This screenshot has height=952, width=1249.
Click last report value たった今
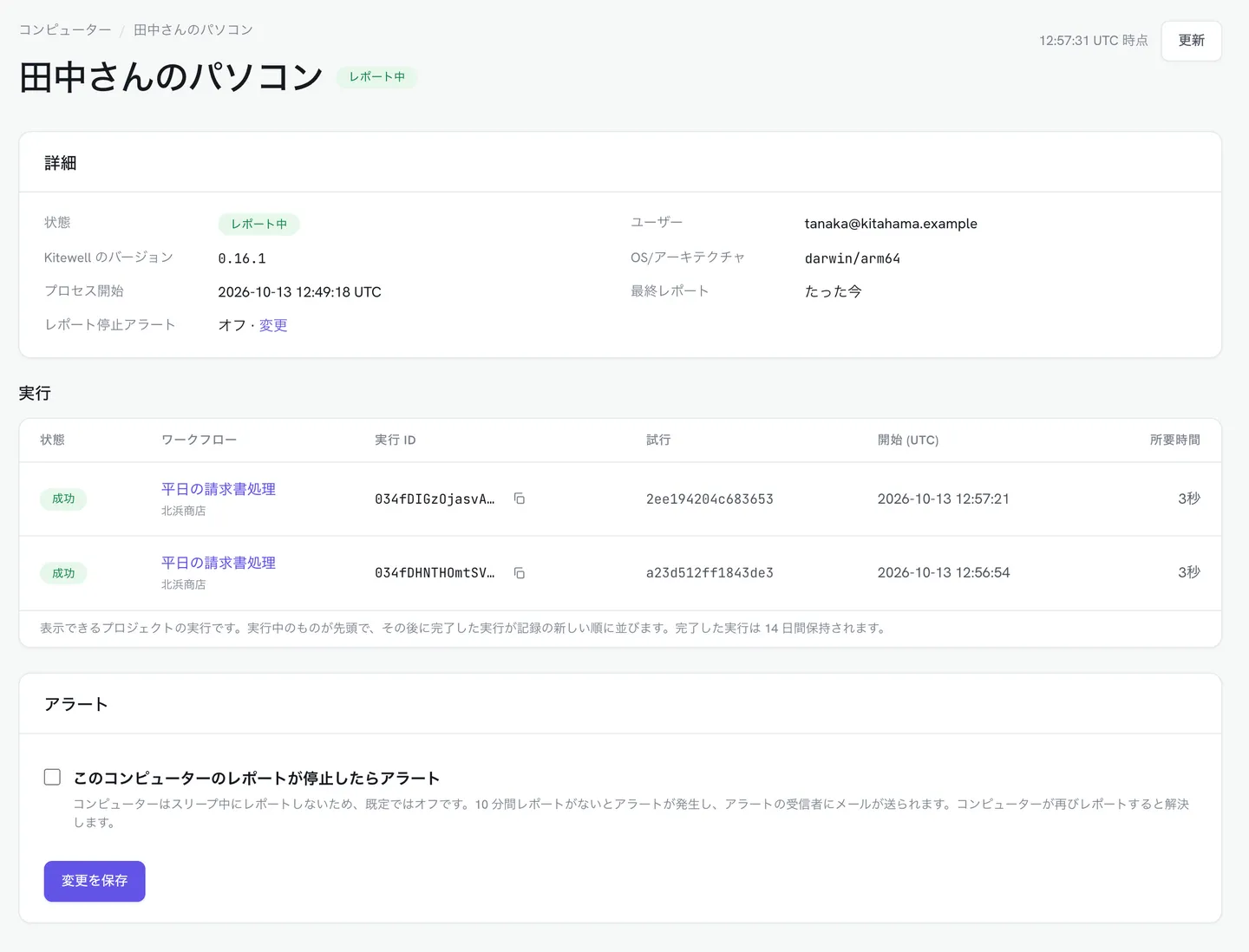834,291
